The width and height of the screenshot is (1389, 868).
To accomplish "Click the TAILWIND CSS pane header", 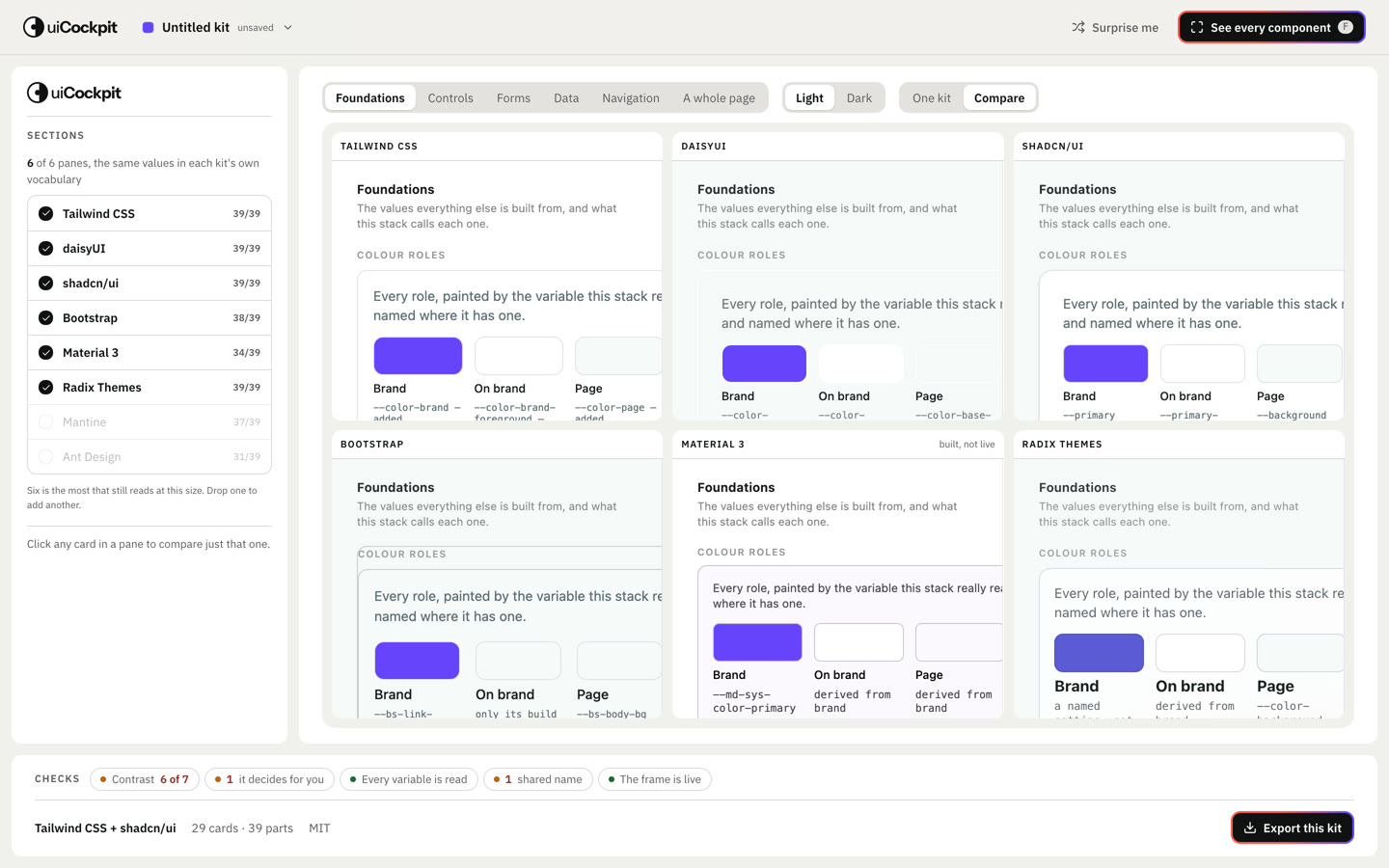I will (497, 147).
